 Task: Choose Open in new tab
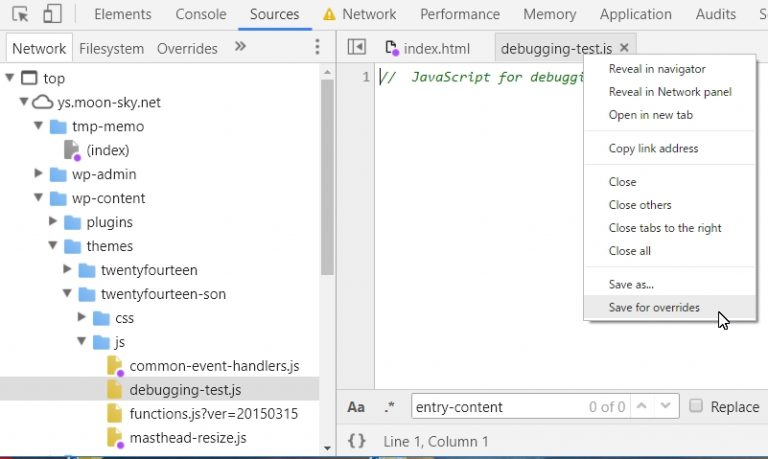(x=670, y=115)
